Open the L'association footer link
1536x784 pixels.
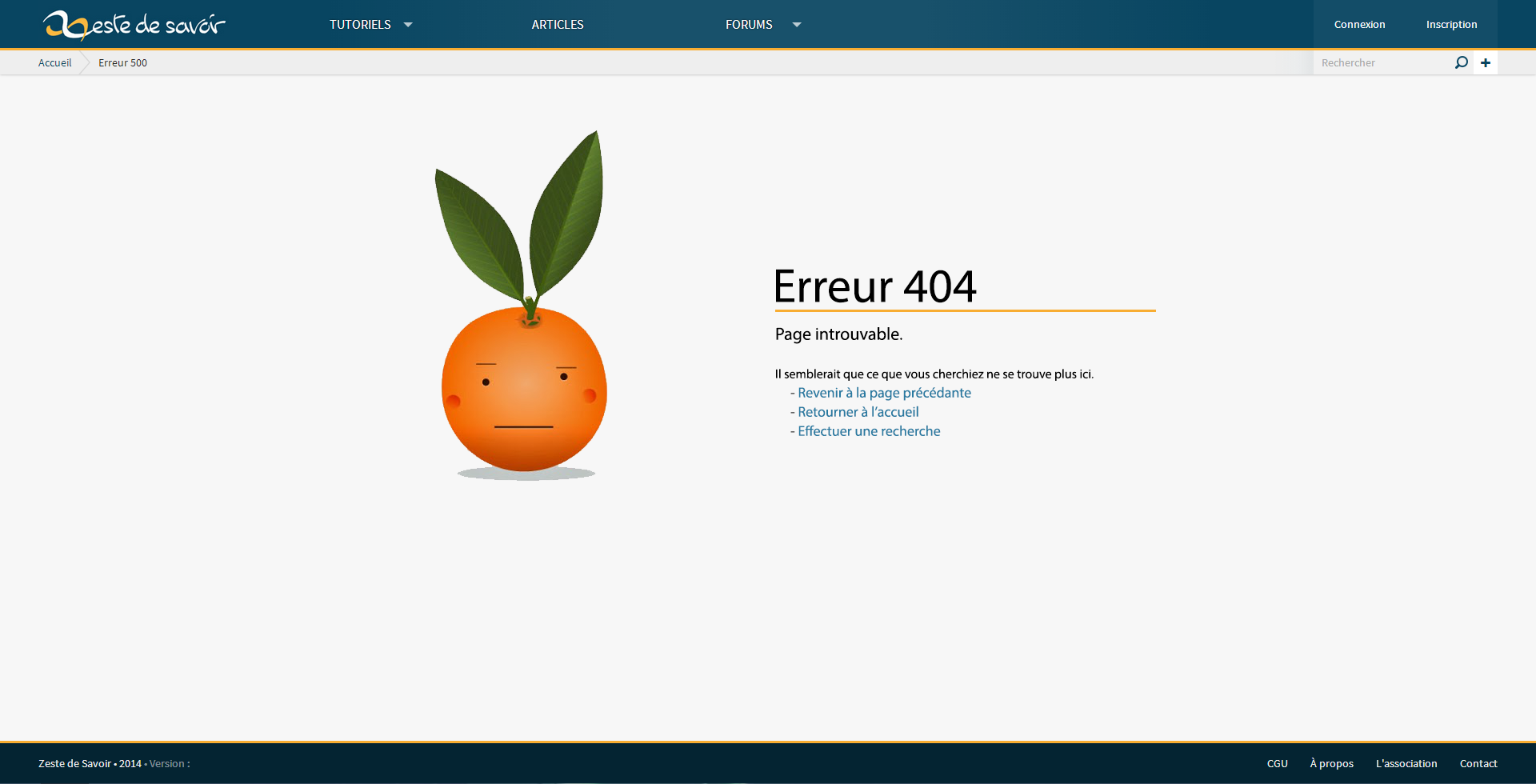[x=1406, y=763]
